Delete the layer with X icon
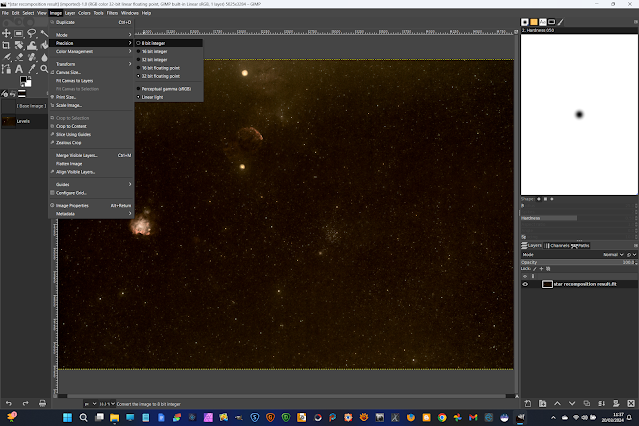The image size is (639, 426). pos(631,403)
